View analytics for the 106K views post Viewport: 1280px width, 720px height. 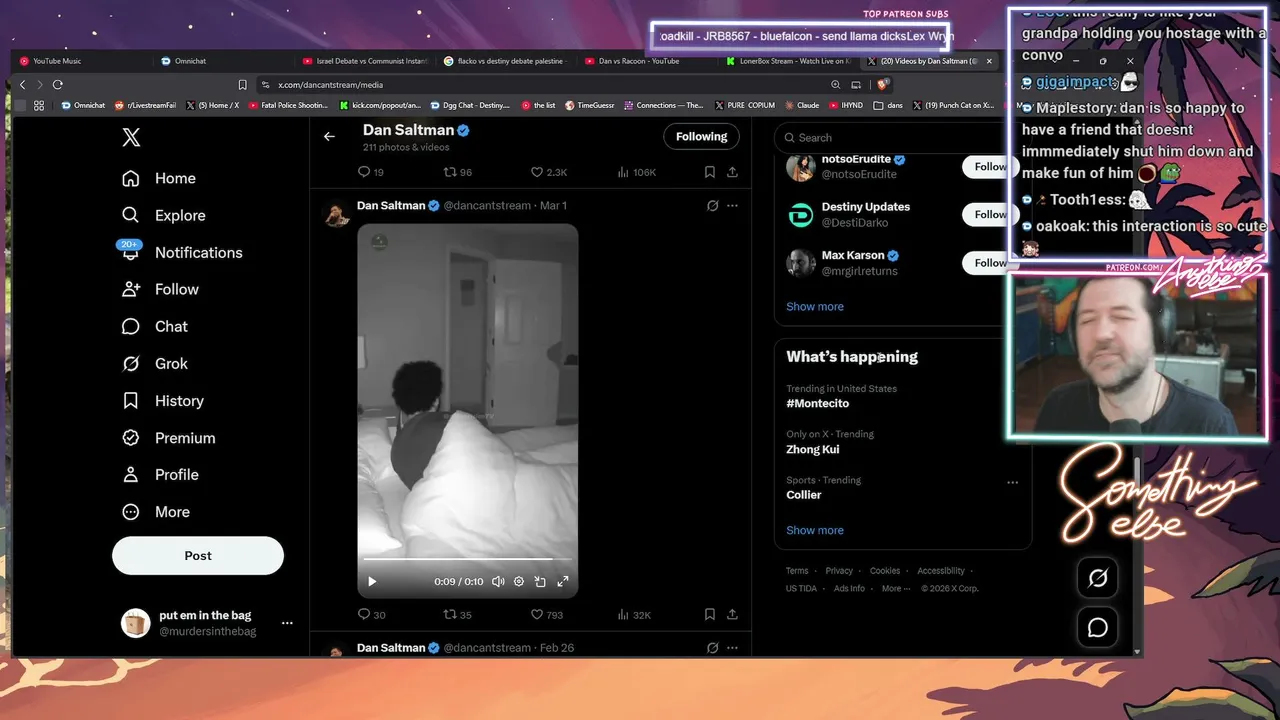[x=636, y=172]
